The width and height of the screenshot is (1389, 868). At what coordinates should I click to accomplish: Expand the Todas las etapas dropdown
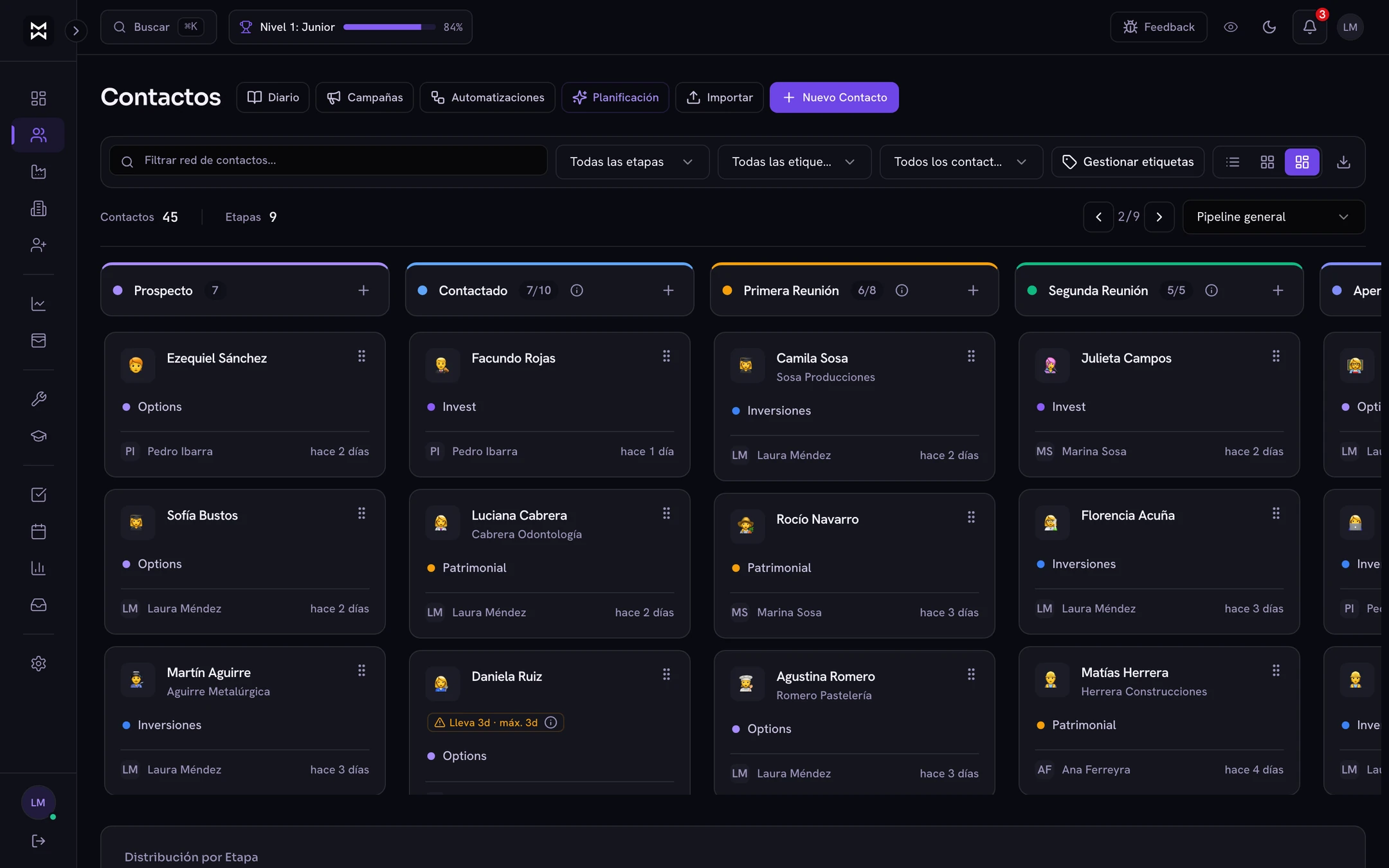(x=632, y=162)
